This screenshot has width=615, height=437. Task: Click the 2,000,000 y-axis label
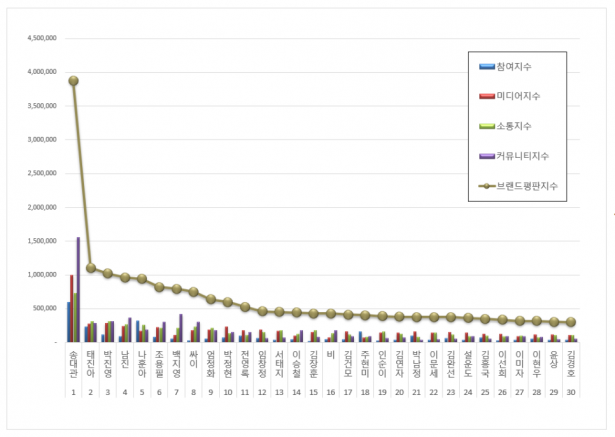click(x=37, y=208)
